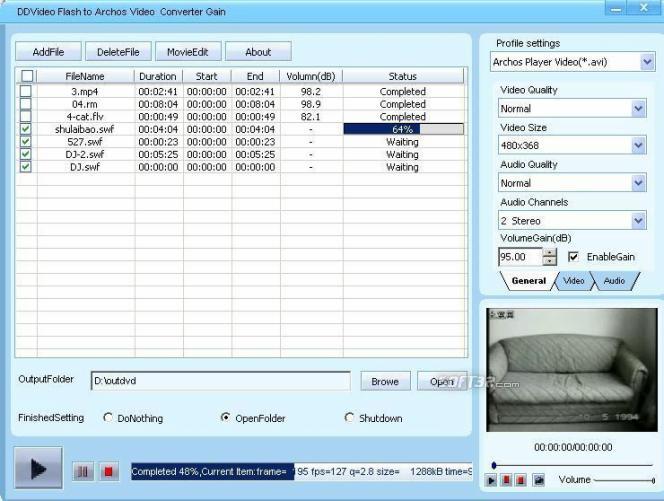The height and width of the screenshot is (501, 664).
Task: Expand the Video Quality dropdown
Action: click(x=639, y=109)
